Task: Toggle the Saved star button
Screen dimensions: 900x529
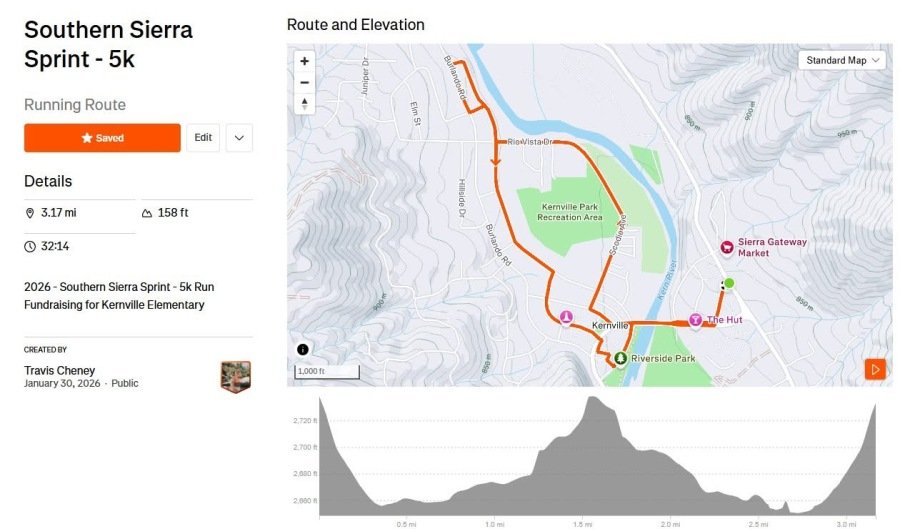Action: 102,138
